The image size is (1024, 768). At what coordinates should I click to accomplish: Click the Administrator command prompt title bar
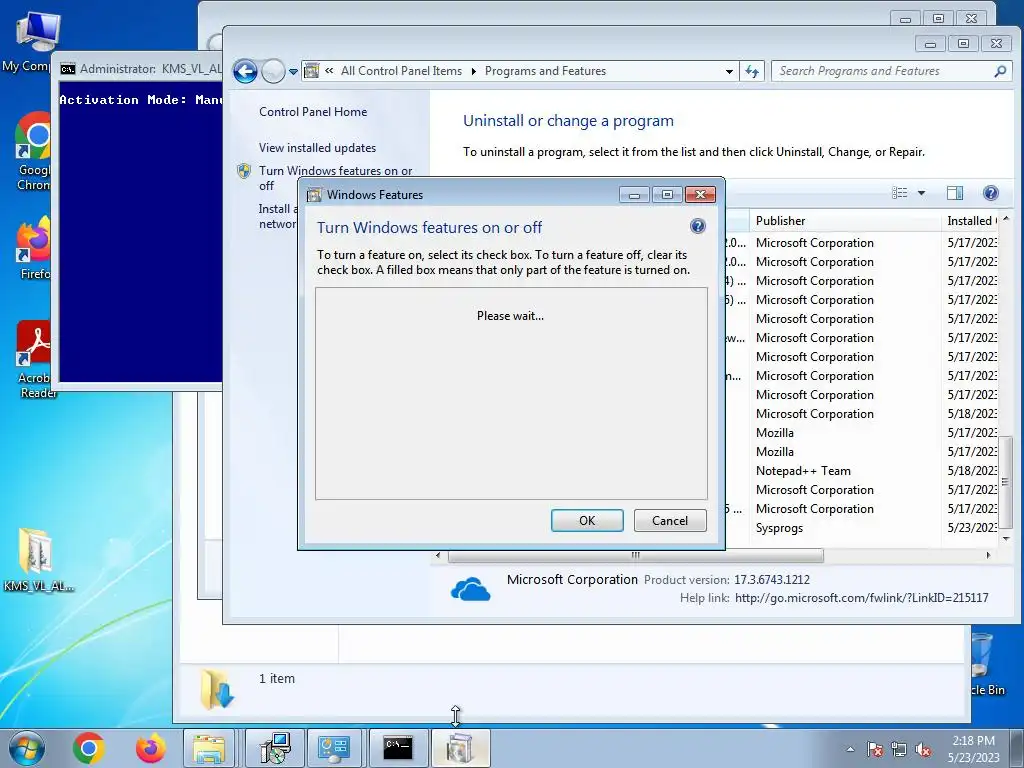[x=140, y=69]
